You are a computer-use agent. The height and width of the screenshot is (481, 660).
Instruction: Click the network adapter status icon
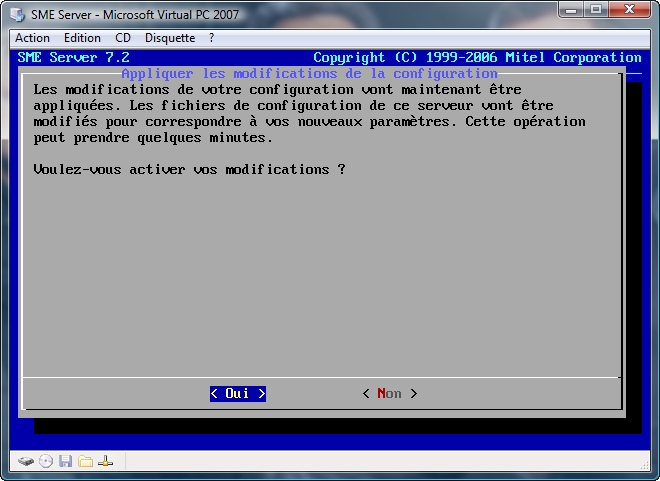tap(106, 462)
